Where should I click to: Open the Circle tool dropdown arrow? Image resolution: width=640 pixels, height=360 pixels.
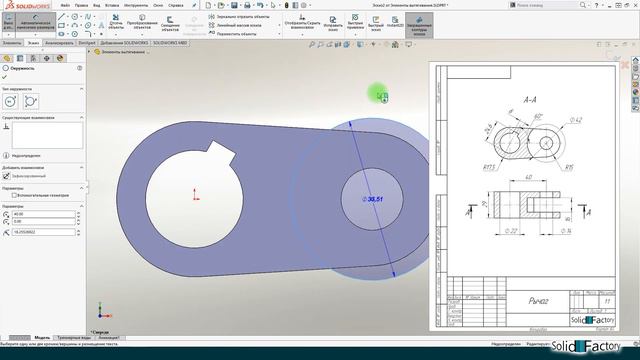pos(81,17)
